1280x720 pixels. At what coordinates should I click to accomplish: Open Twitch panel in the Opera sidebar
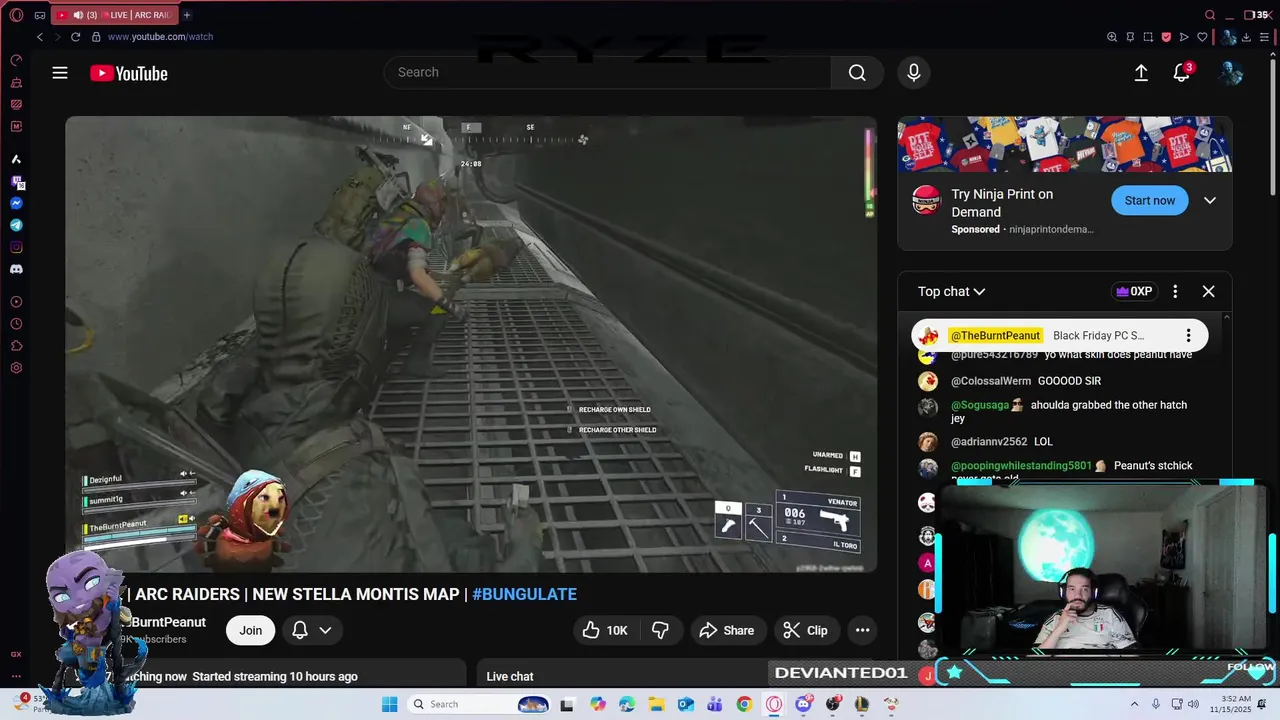point(16,182)
